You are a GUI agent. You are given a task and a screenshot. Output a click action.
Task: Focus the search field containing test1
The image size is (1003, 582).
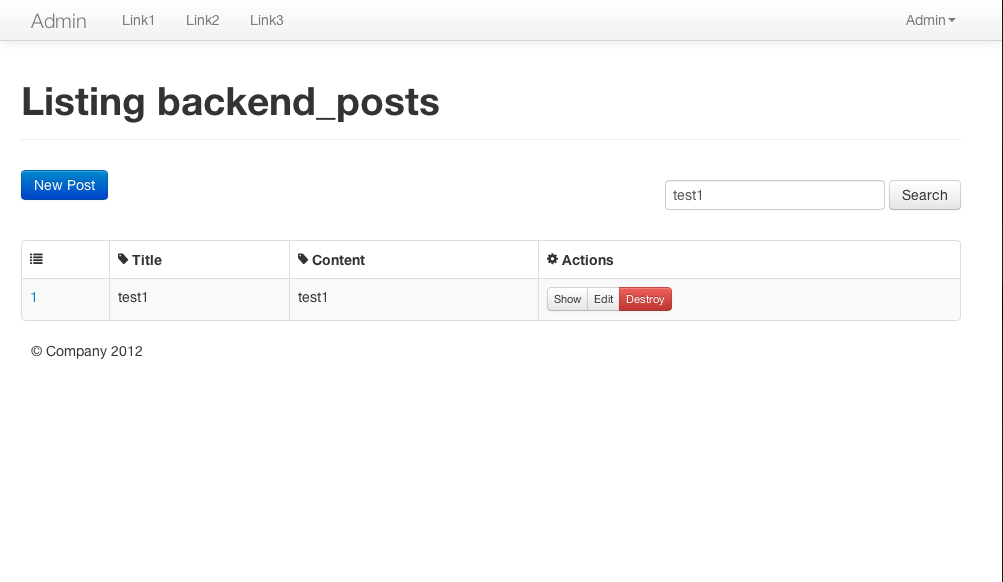click(x=775, y=195)
